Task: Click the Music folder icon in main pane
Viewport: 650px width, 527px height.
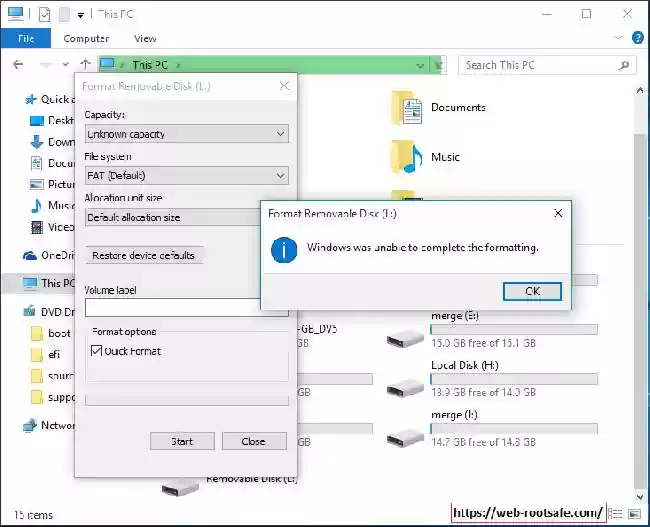Action: coord(407,157)
